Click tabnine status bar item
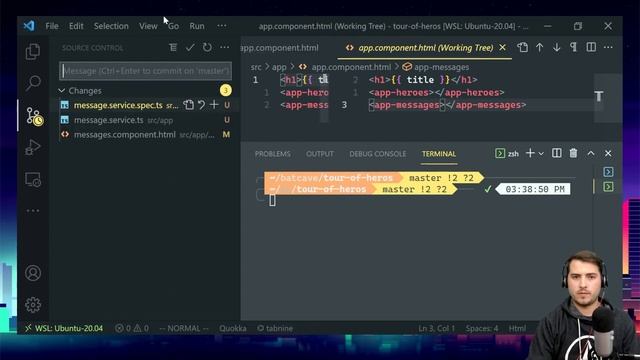This screenshot has width=640, height=360. 275,328
